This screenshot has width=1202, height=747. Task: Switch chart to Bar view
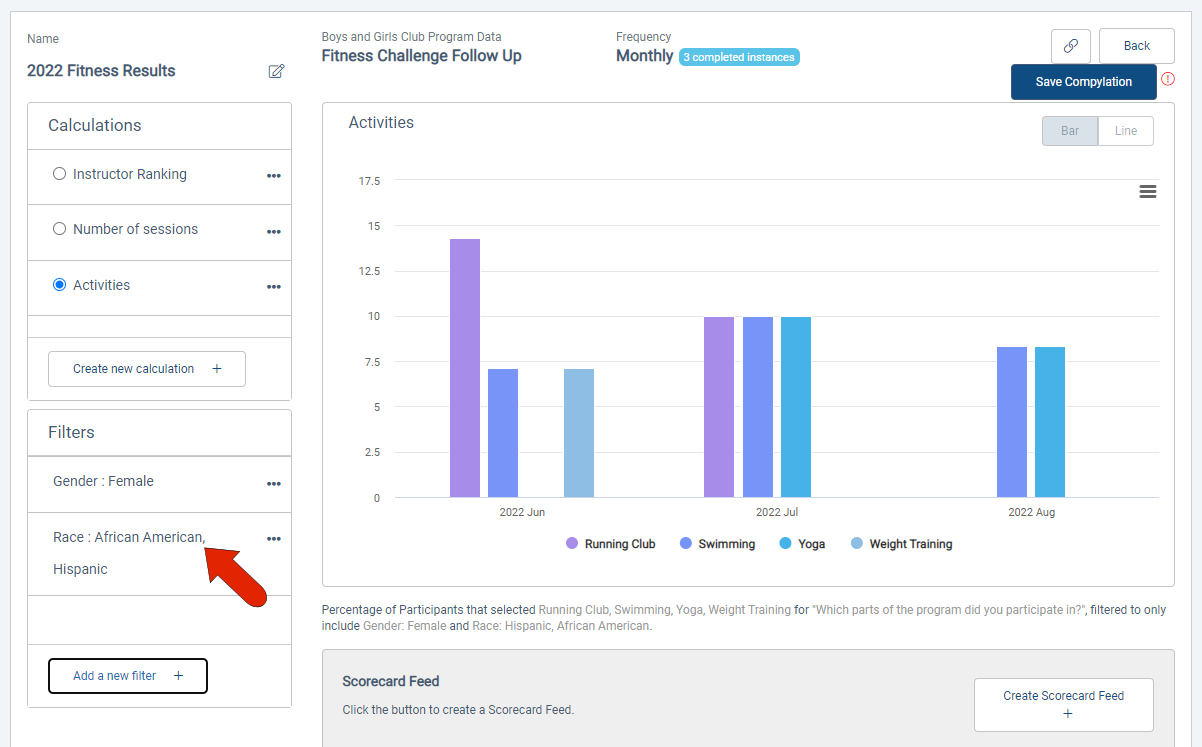(1070, 131)
